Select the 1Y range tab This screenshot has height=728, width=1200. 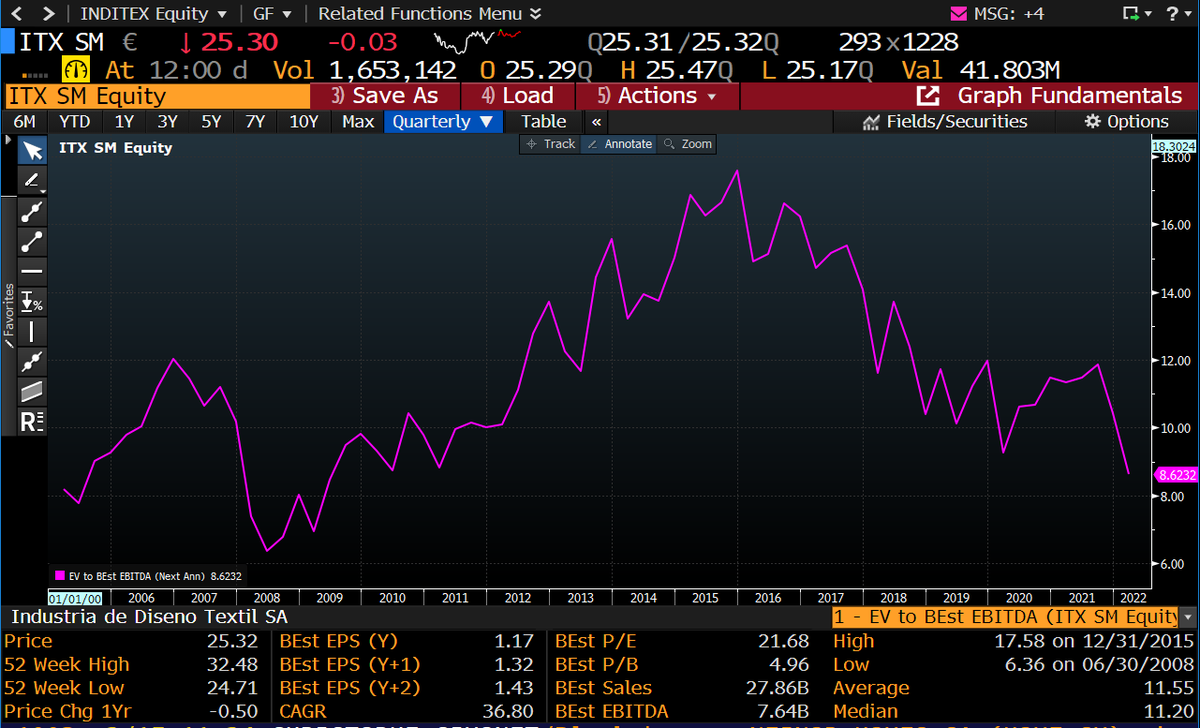(x=125, y=122)
